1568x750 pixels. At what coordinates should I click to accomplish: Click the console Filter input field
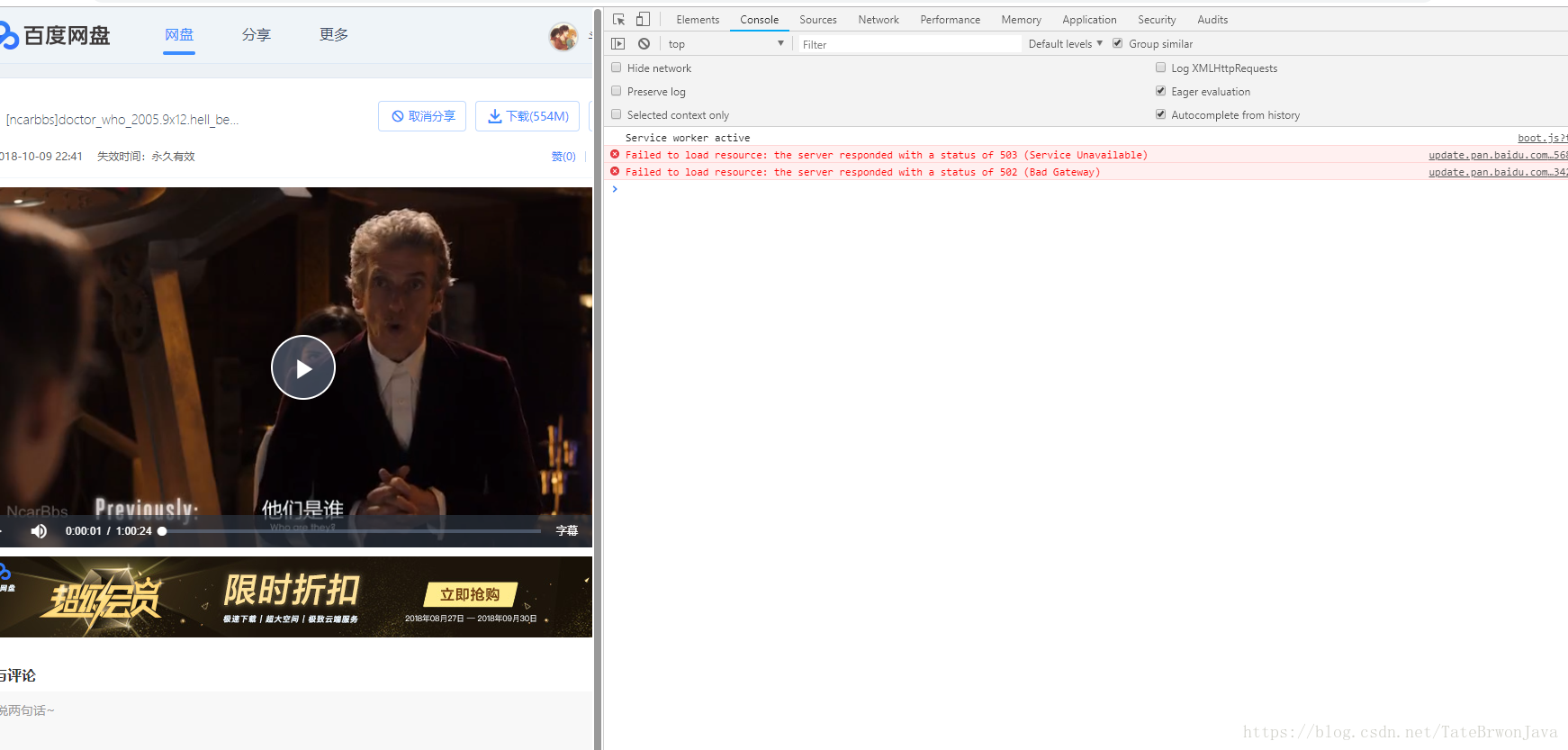pyautogui.click(x=909, y=44)
